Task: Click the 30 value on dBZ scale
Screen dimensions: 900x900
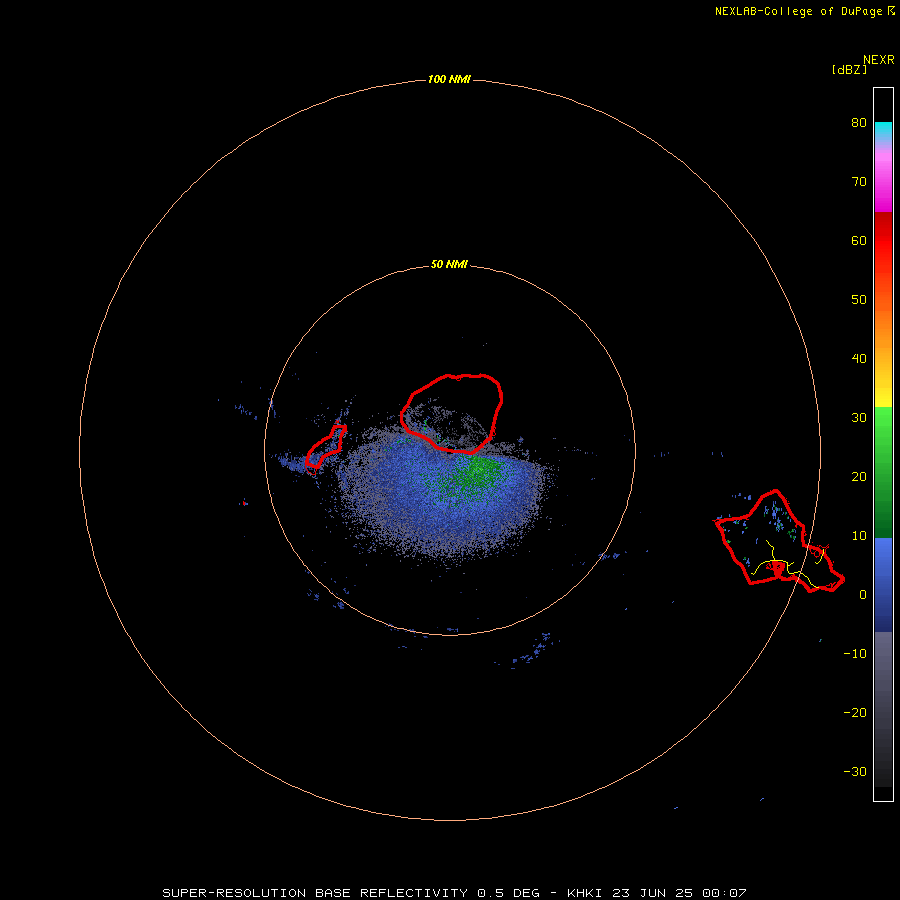Action: point(859,418)
